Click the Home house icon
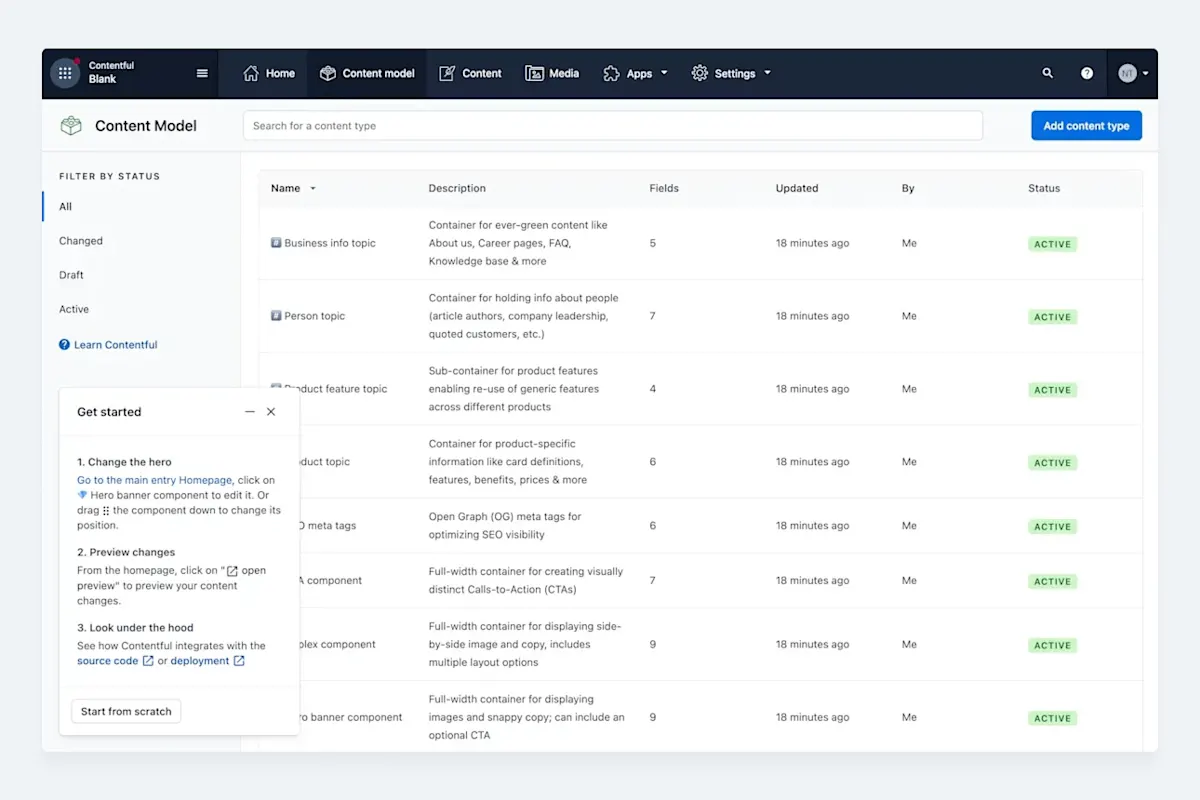 pyautogui.click(x=251, y=73)
